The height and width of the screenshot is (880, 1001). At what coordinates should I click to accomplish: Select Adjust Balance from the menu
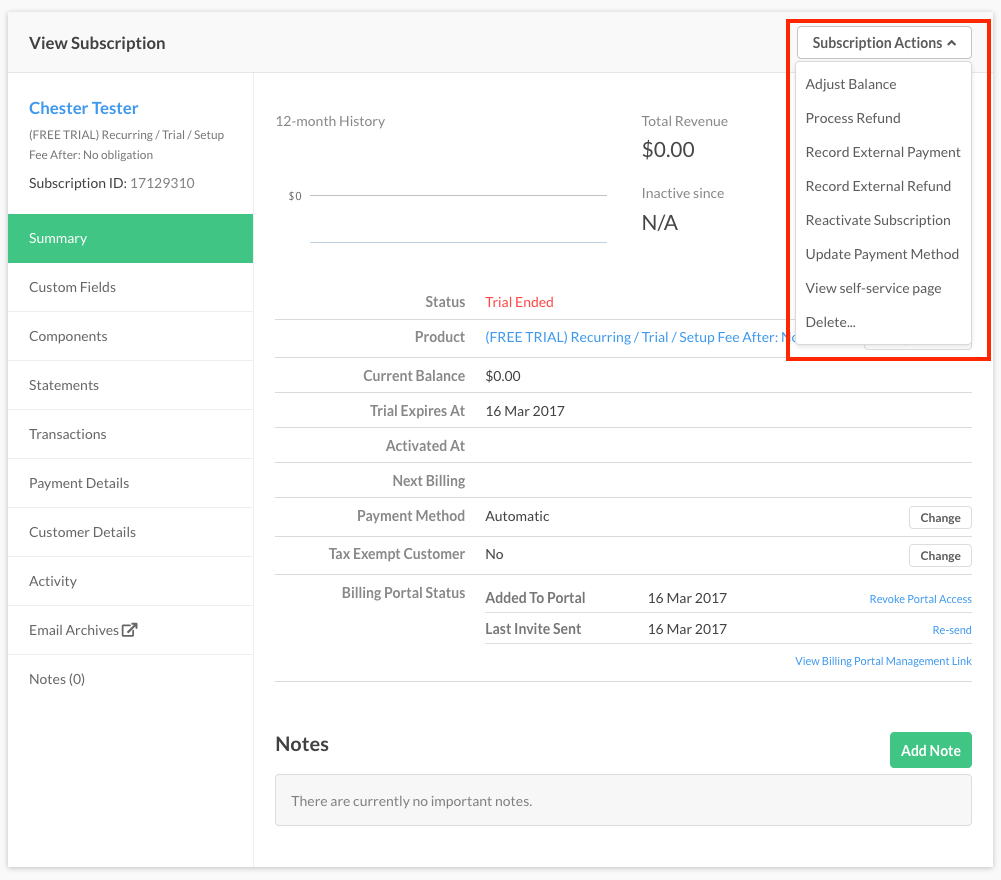coord(851,84)
